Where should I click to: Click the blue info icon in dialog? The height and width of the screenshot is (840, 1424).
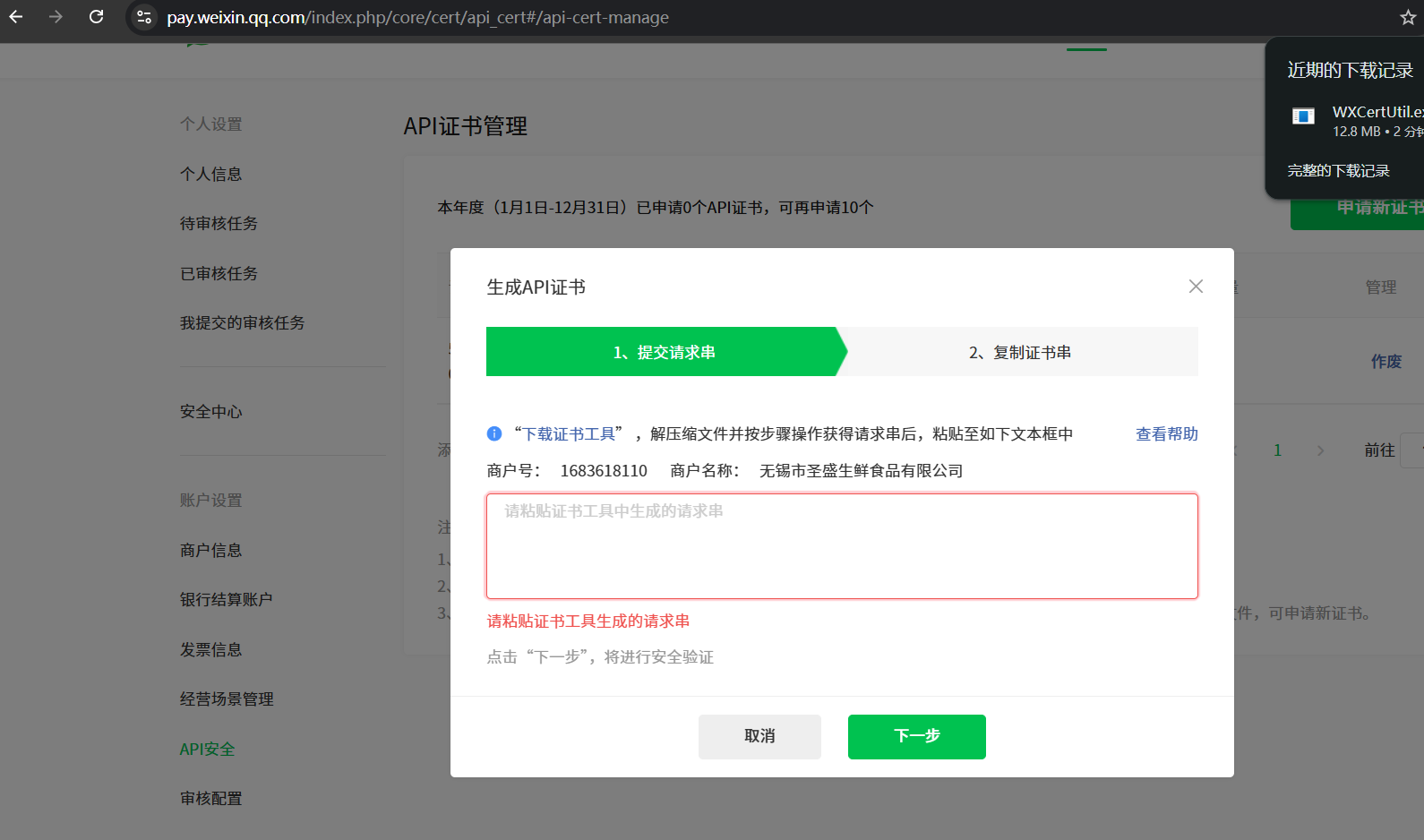point(494,433)
